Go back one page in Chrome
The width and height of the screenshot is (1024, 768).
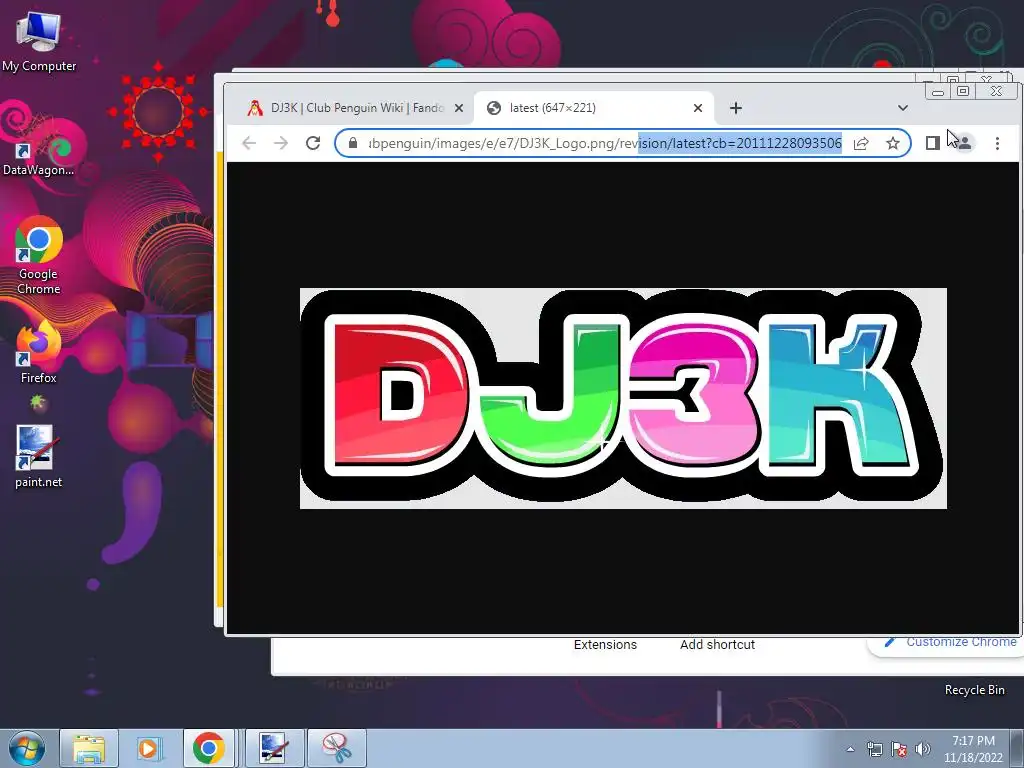tap(249, 143)
